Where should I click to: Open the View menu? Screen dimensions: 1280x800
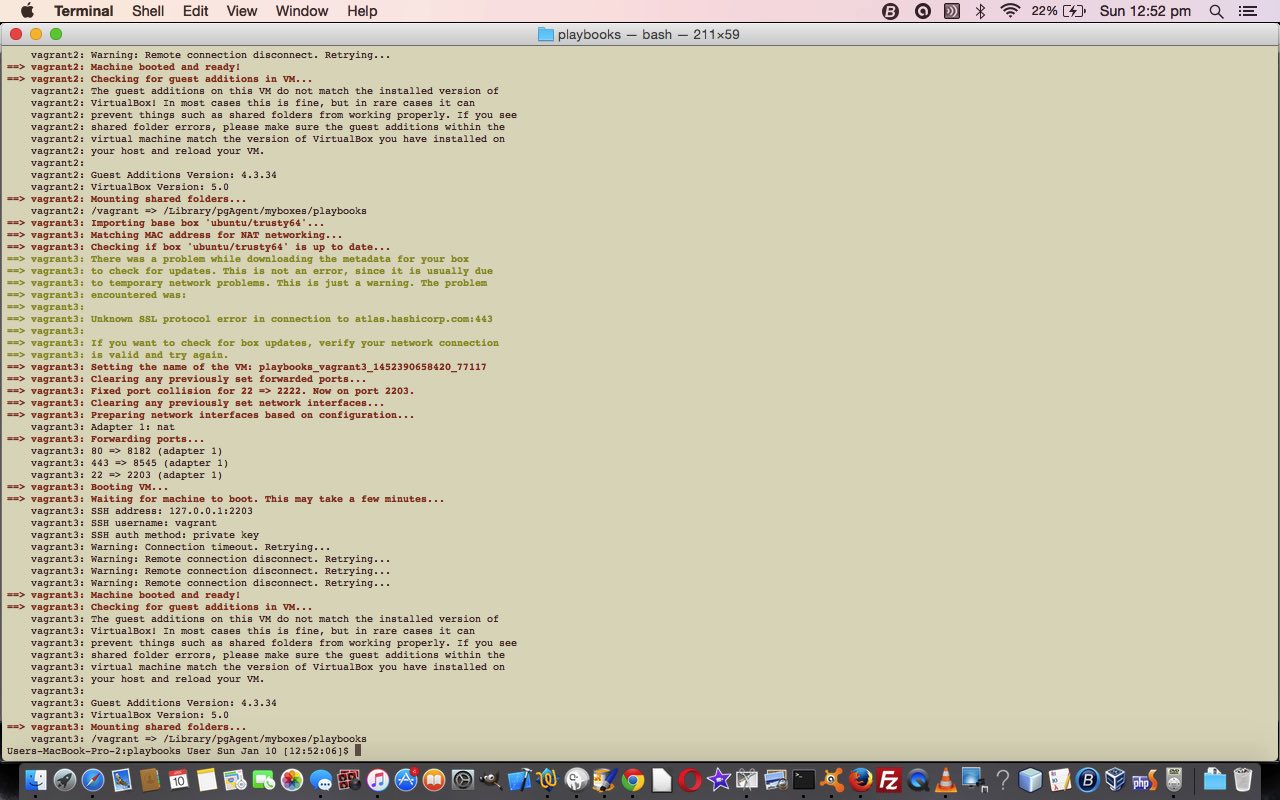[242, 11]
